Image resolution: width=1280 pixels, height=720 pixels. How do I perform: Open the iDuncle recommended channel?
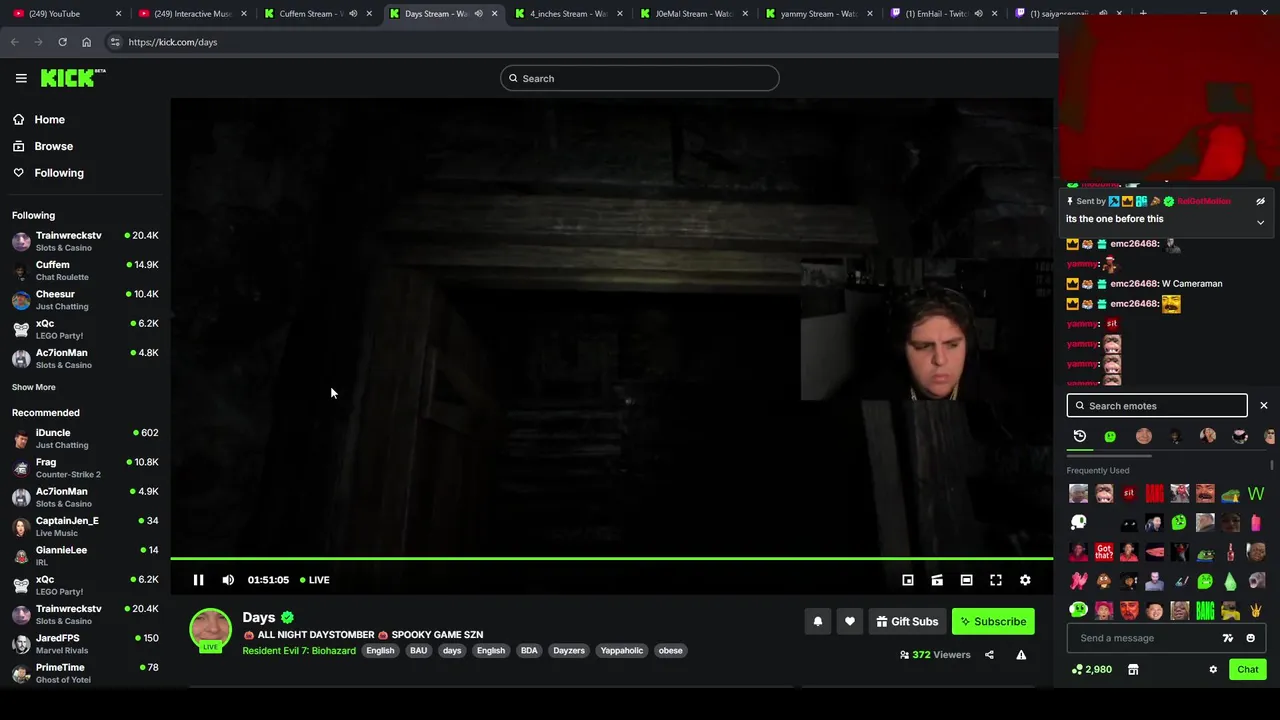click(x=85, y=438)
